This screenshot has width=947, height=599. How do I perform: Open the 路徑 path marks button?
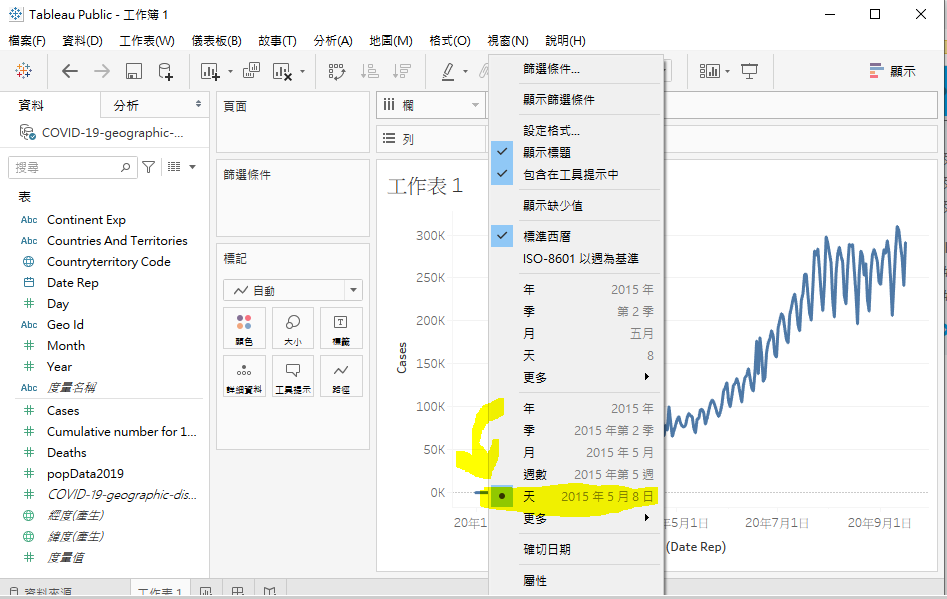point(341,376)
